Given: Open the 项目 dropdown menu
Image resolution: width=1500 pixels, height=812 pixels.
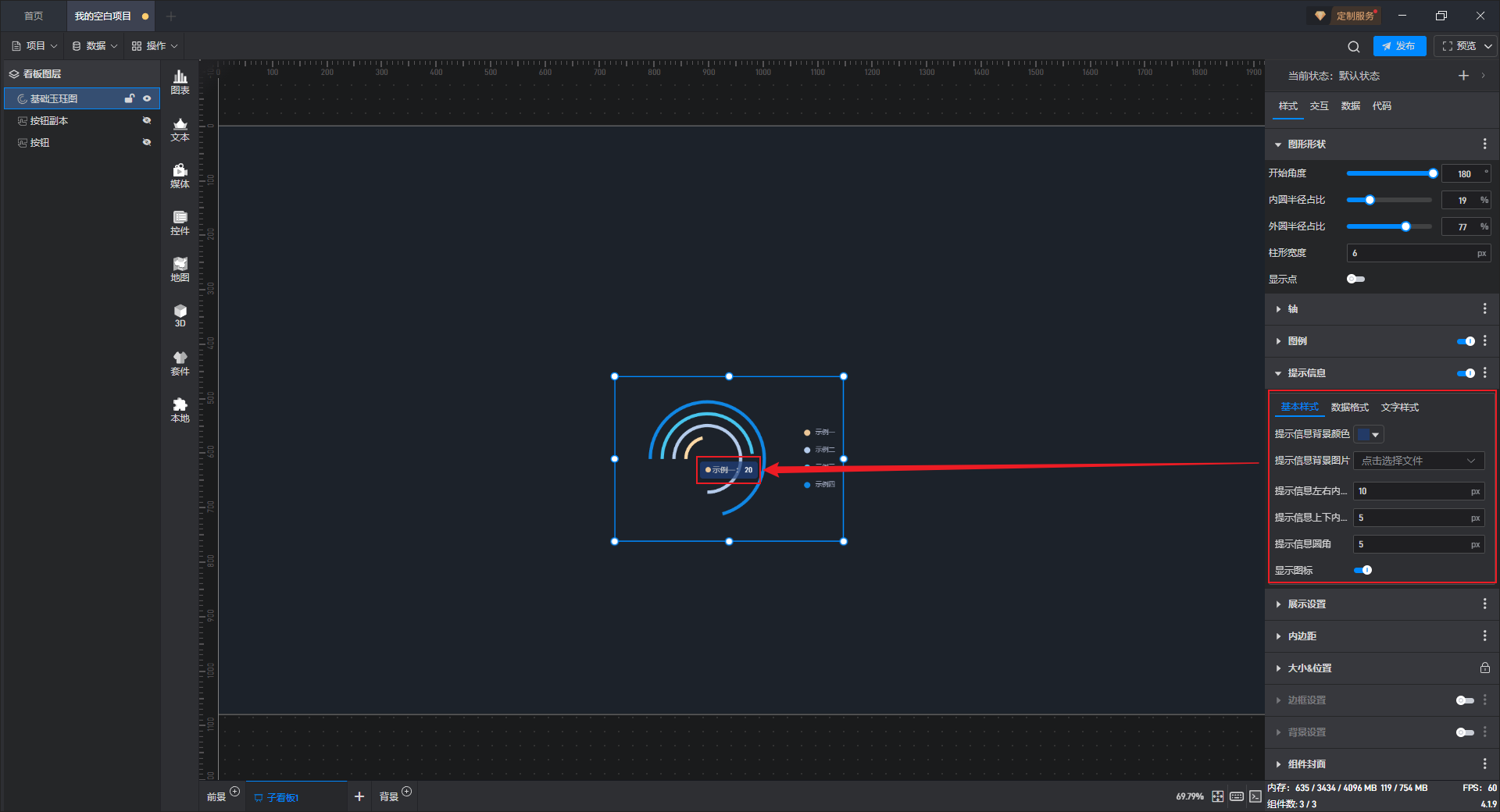Looking at the screenshot, I should (x=34, y=46).
